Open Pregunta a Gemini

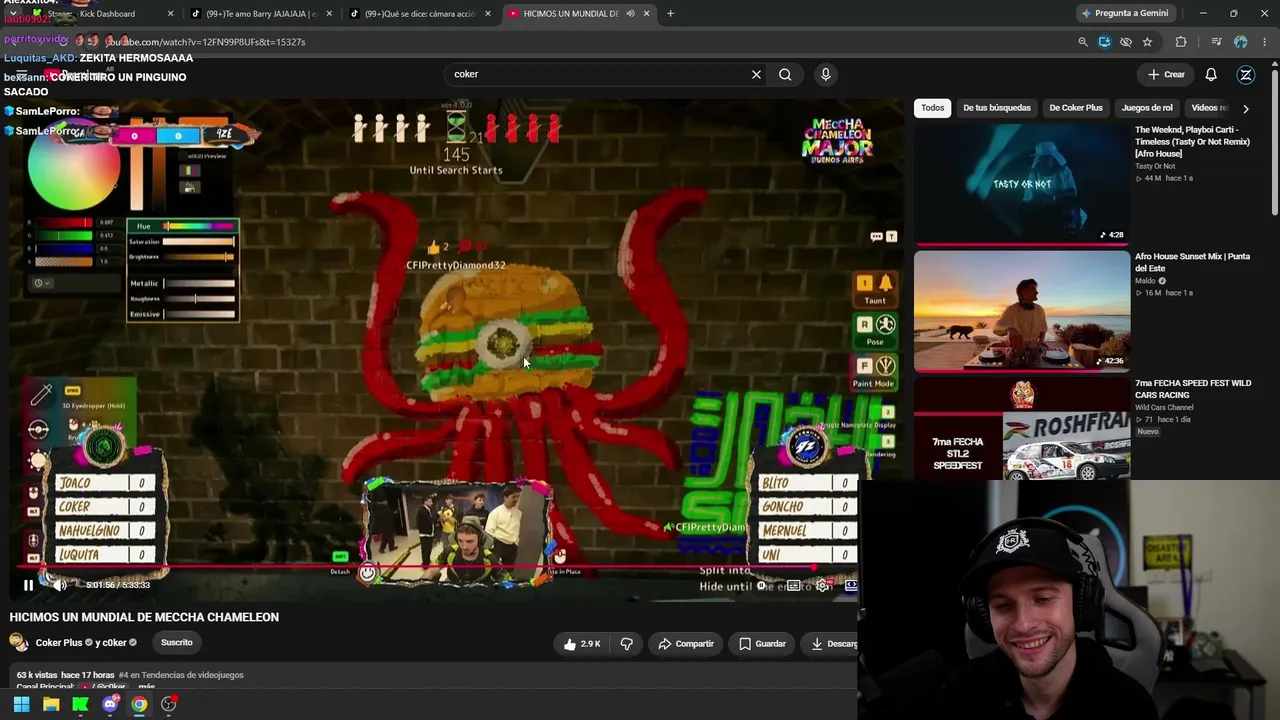1125,14
